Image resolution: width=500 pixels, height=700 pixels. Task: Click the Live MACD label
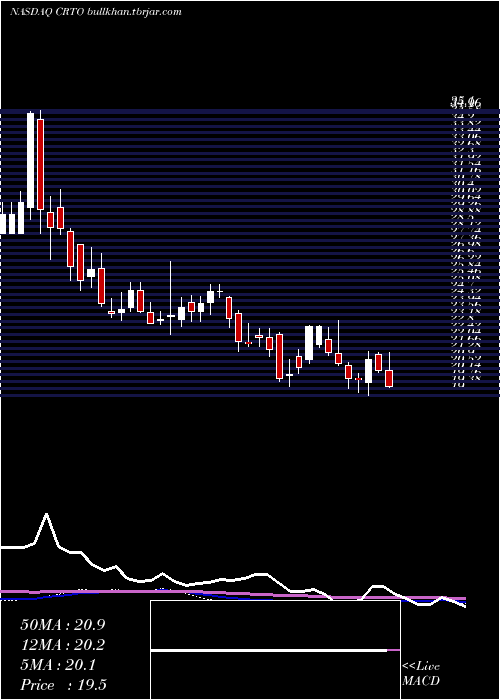pos(421,674)
